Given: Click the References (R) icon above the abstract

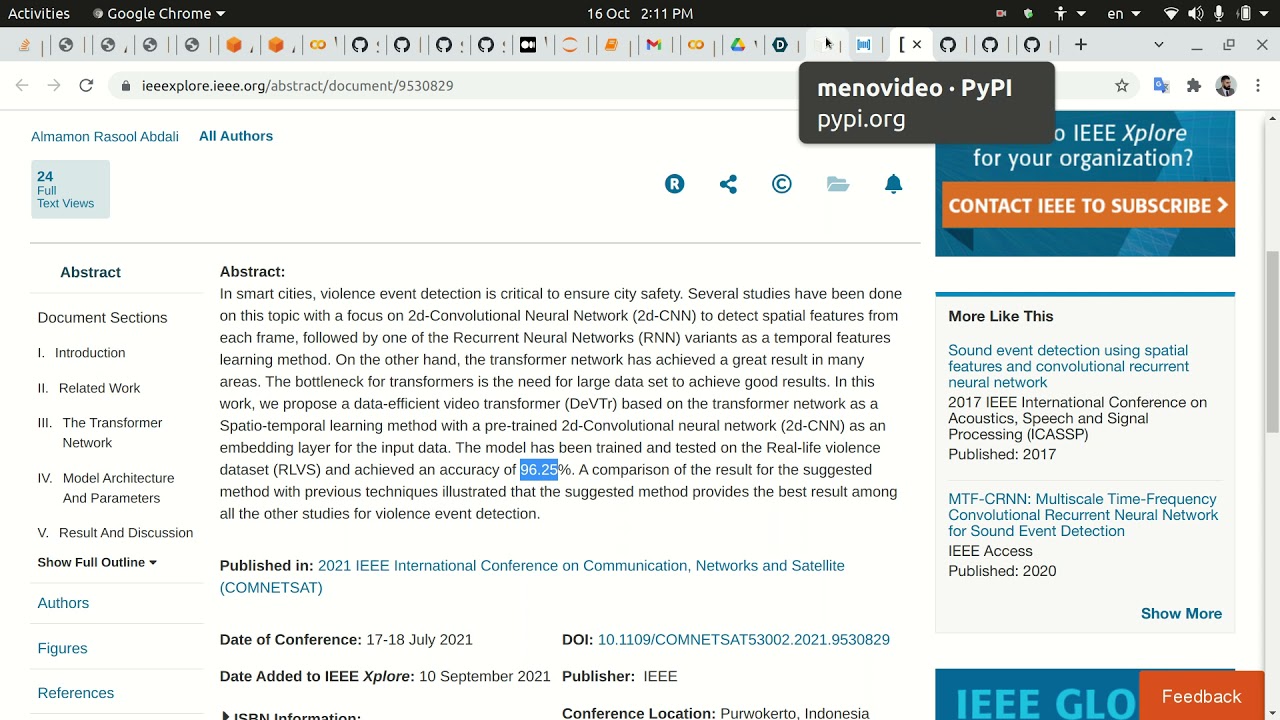Looking at the screenshot, I should (675, 184).
